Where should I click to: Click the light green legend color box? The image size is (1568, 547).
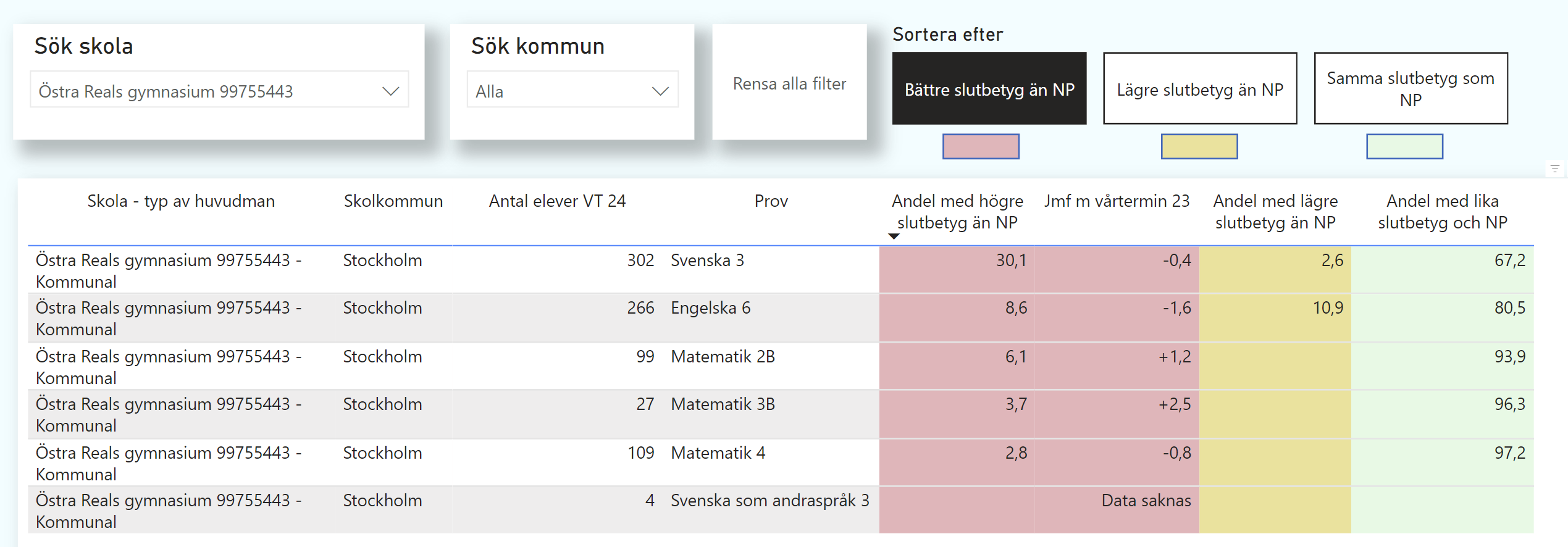tap(1404, 147)
